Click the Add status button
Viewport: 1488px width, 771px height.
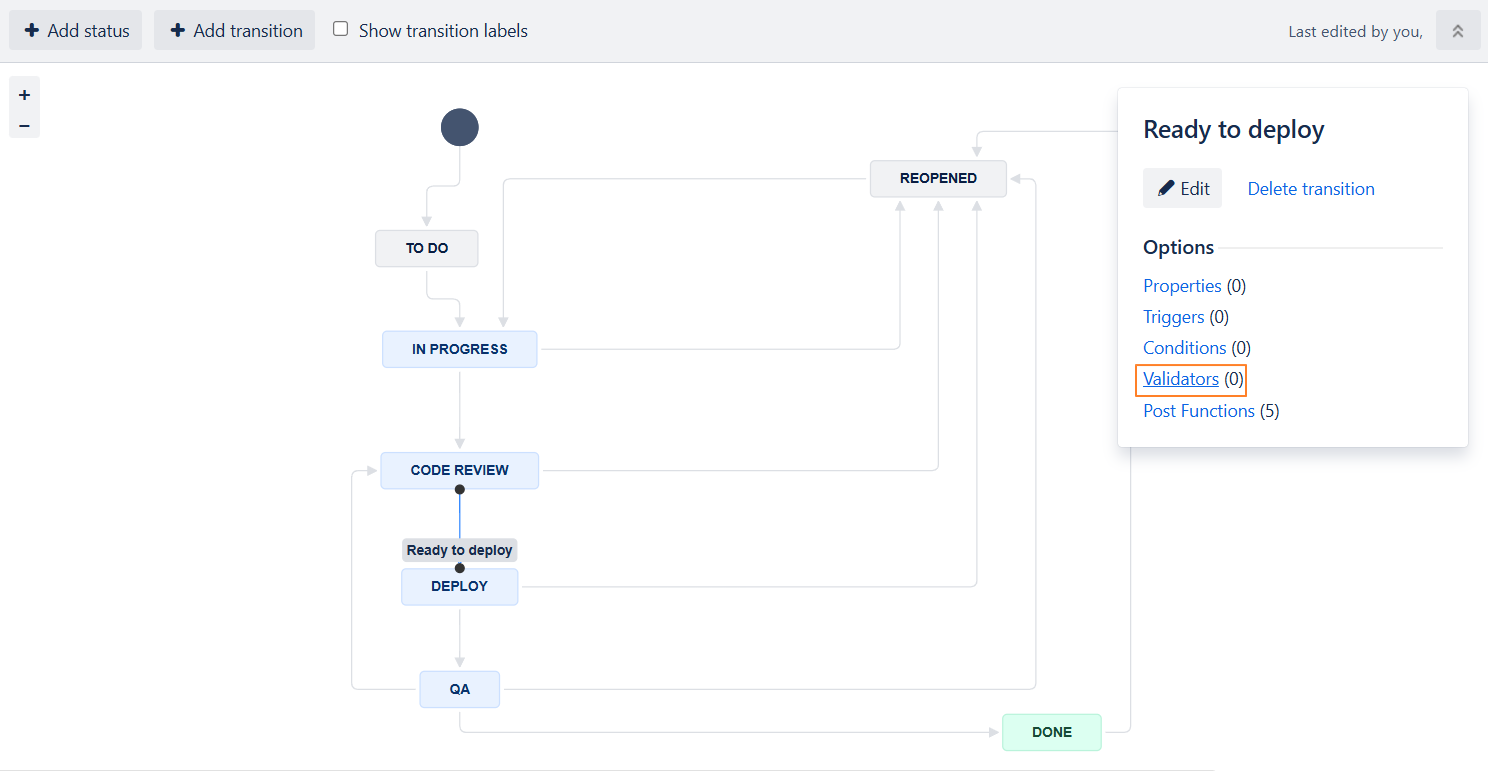76,31
